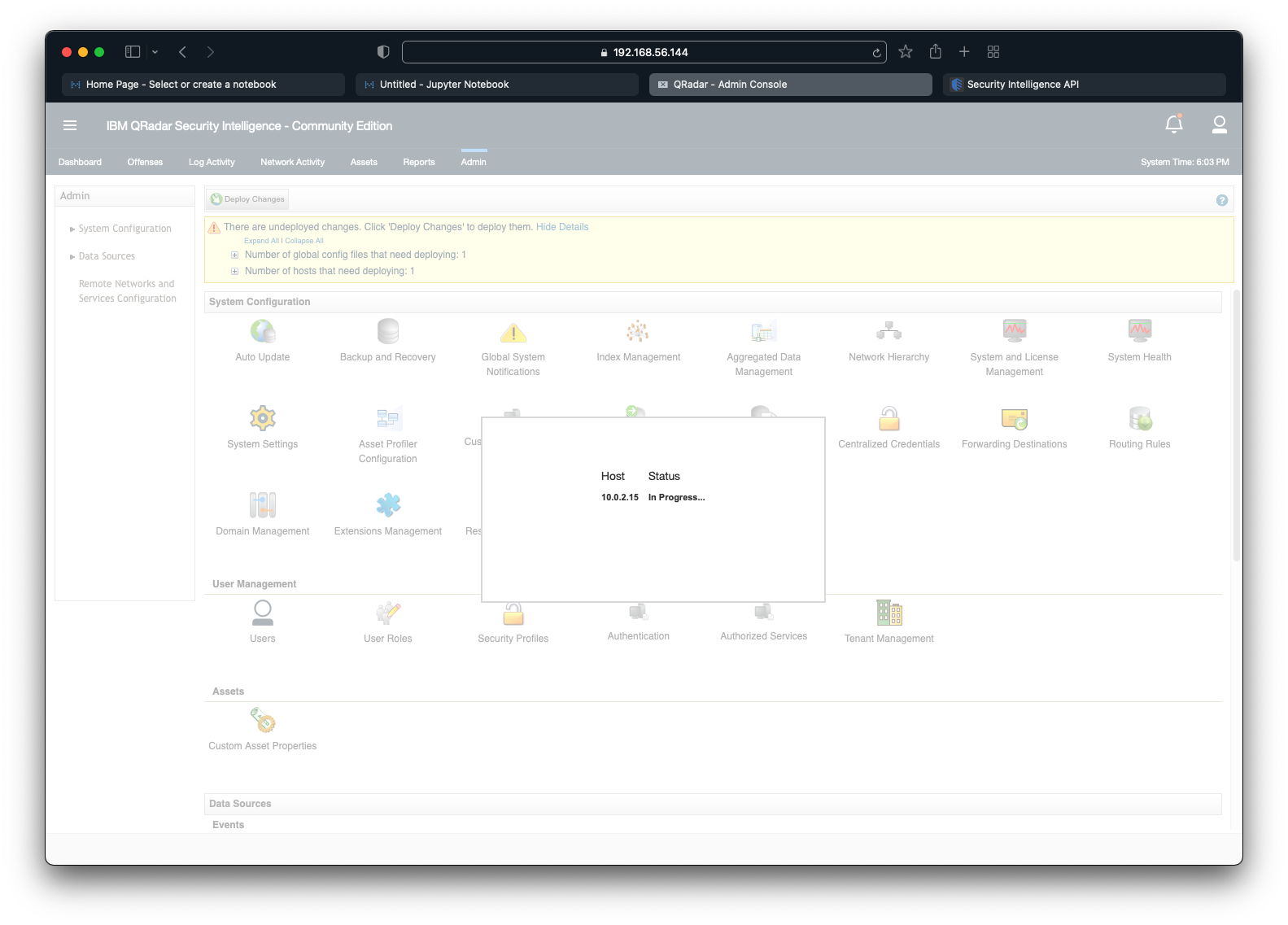The width and height of the screenshot is (1288, 925).
Task: Open System and License Management
Action: (x=1015, y=331)
